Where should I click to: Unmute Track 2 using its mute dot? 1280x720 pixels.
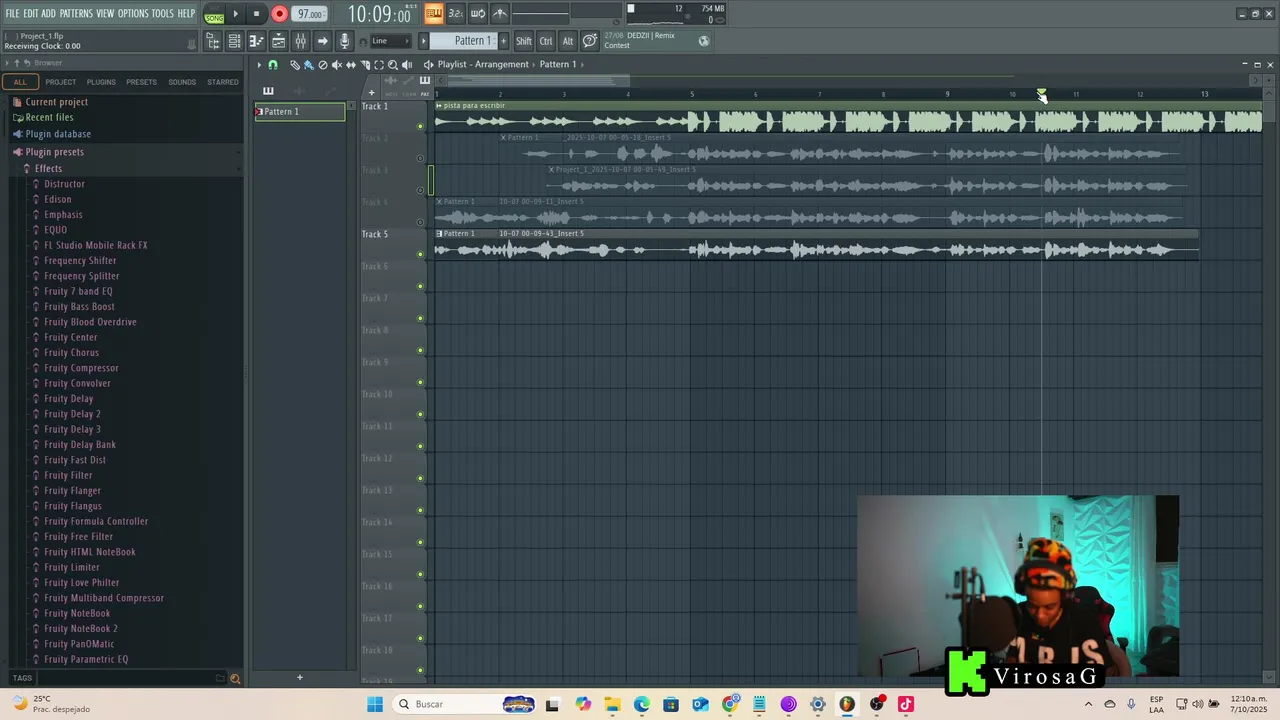[420, 158]
